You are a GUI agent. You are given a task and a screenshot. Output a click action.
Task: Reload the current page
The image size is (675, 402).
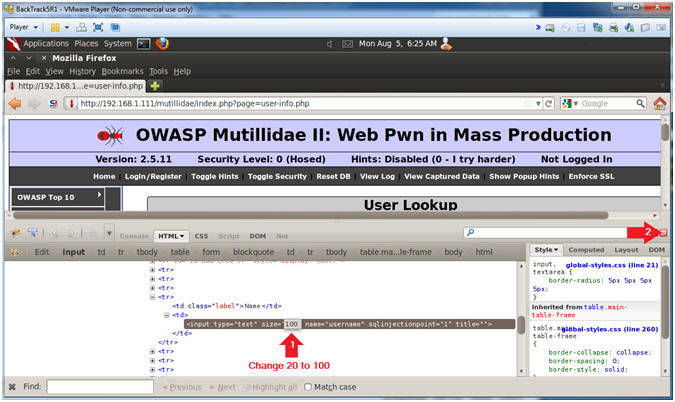point(548,104)
